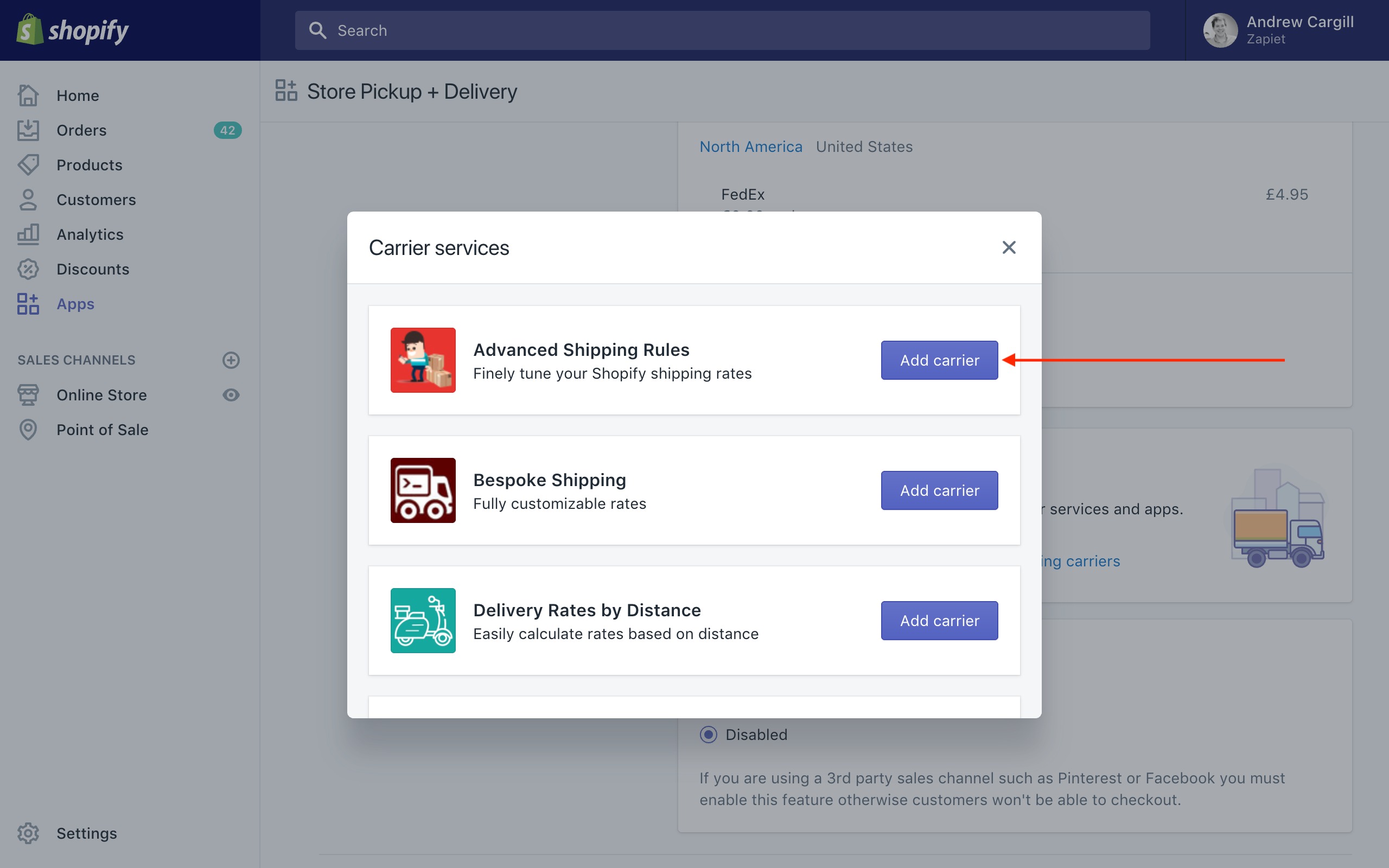This screenshot has width=1389, height=868.
Task: Open the Apps section
Action: tap(75, 304)
